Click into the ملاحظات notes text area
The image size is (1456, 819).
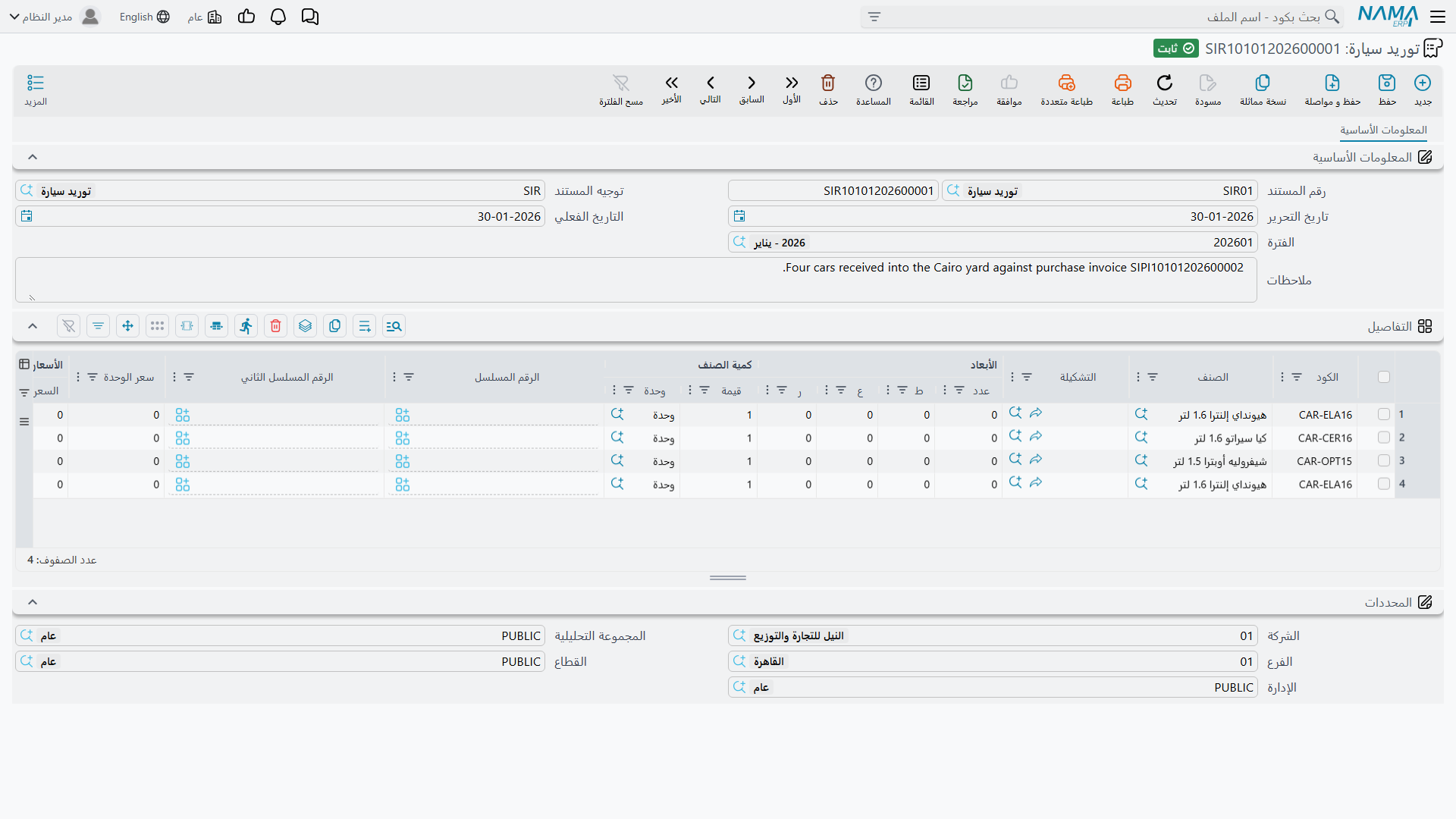click(635, 280)
